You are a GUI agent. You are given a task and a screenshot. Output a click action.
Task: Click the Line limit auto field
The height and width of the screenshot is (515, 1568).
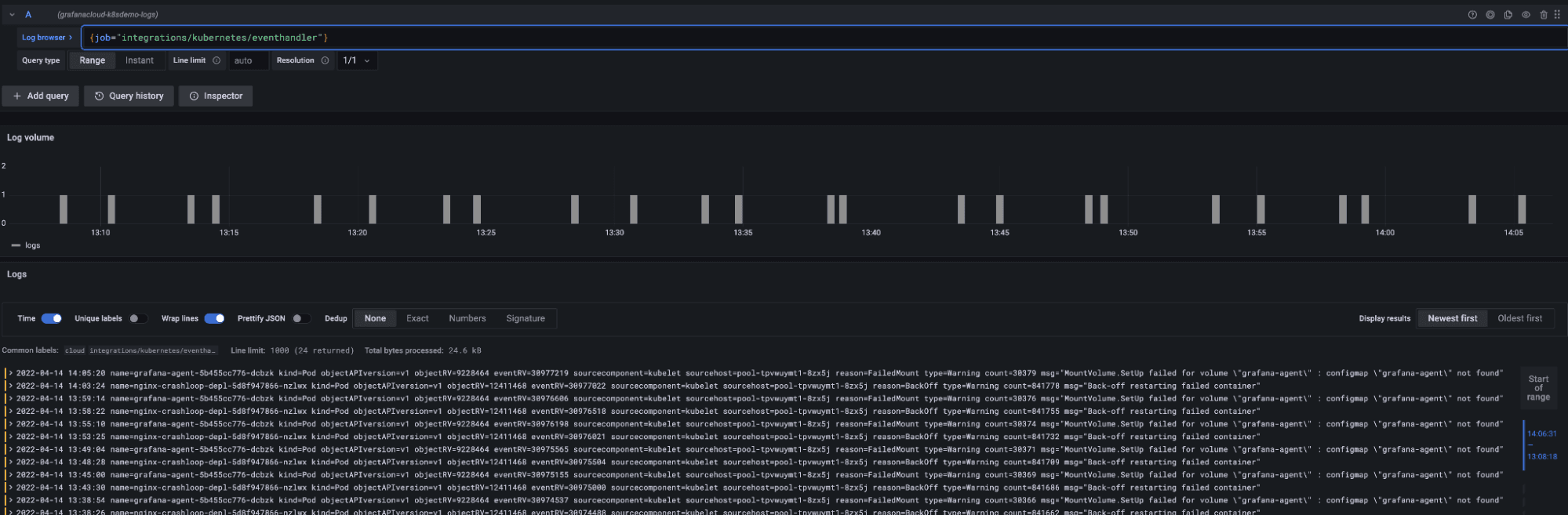[248, 60]
